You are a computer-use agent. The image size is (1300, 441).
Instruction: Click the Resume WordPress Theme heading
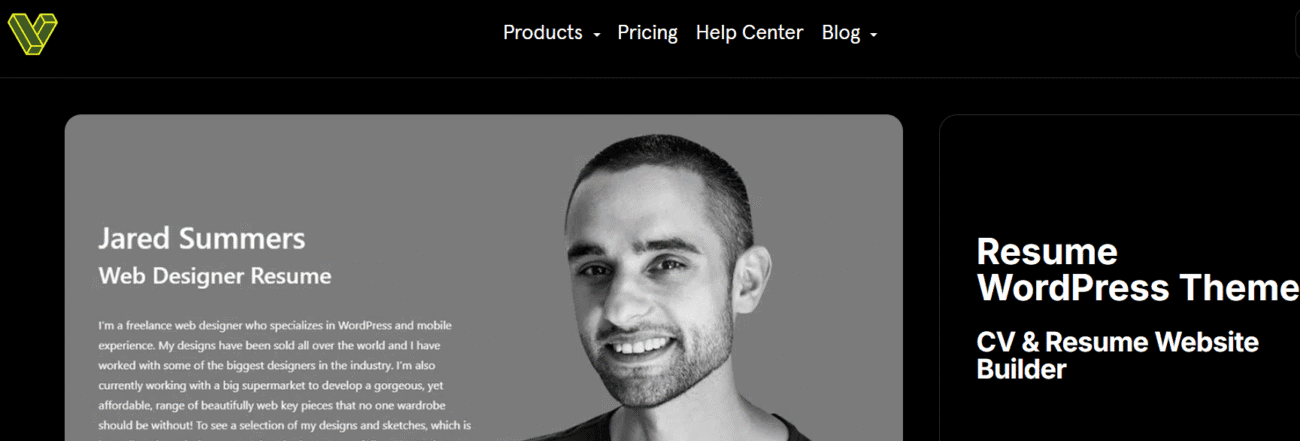tap(1138, 269)
